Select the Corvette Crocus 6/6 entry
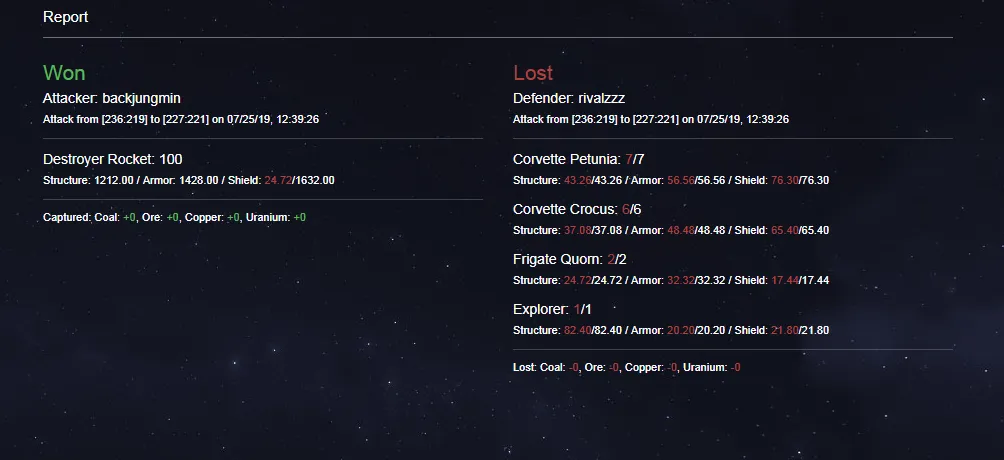The width and height of the screenshot is (1004, 460). 576,209
